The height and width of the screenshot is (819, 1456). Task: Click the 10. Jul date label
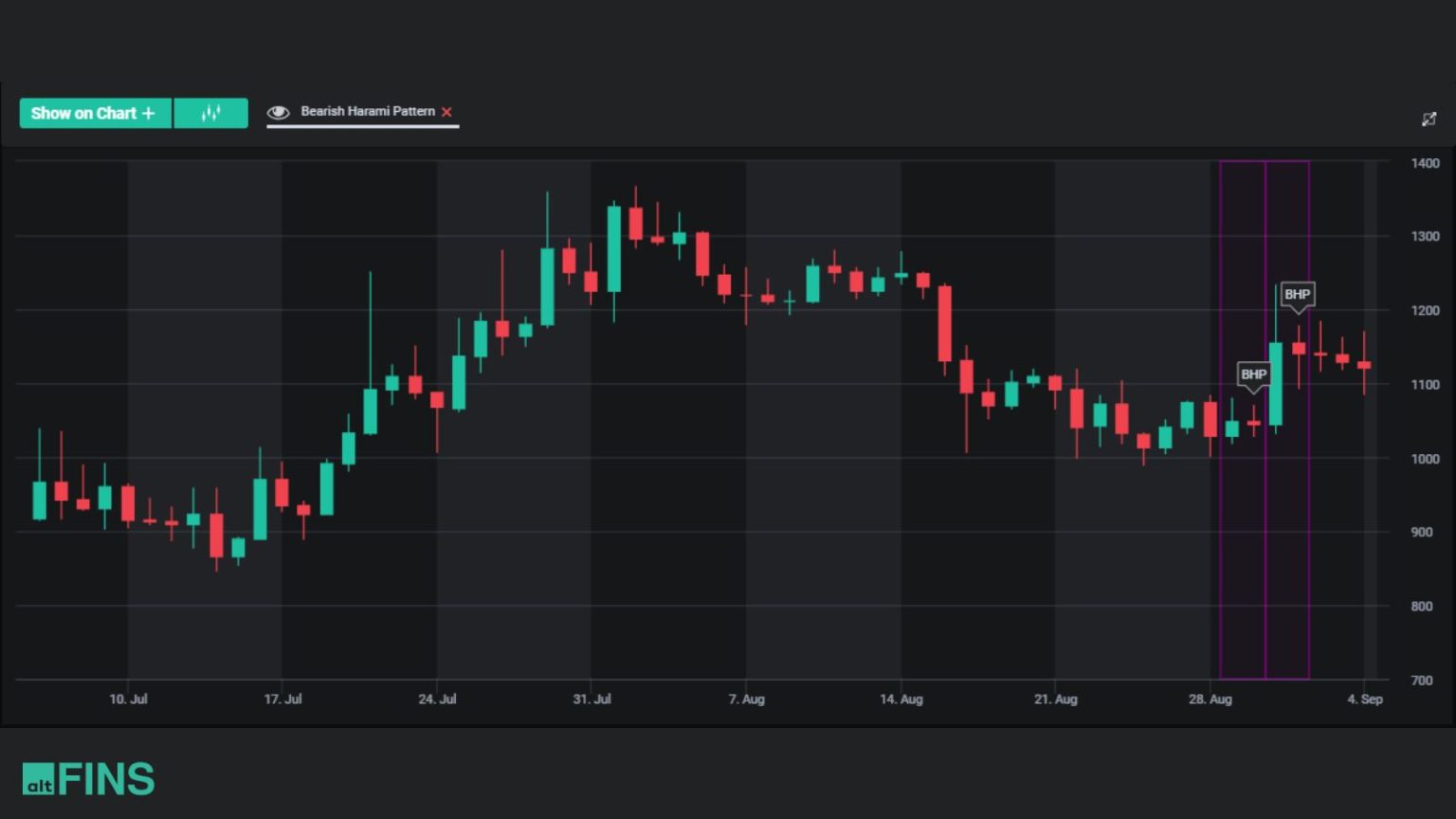point(128,700)
